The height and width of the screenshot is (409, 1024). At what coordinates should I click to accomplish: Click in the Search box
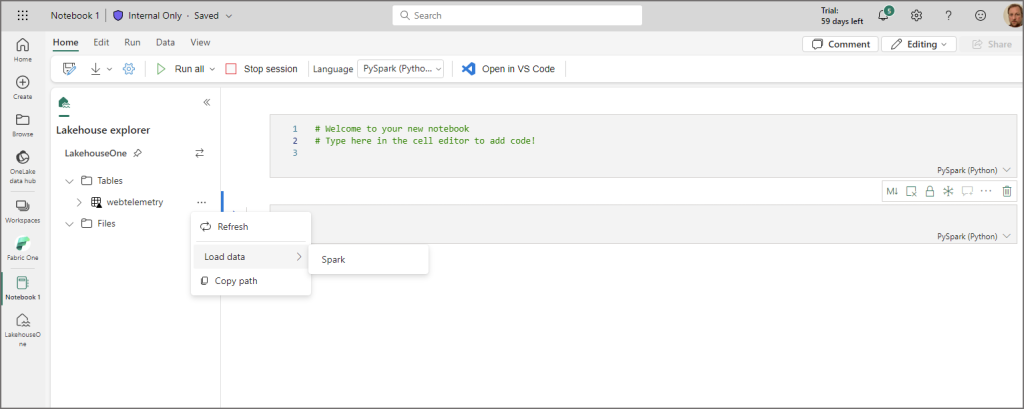pyautogui.click(x=517, y=15)
